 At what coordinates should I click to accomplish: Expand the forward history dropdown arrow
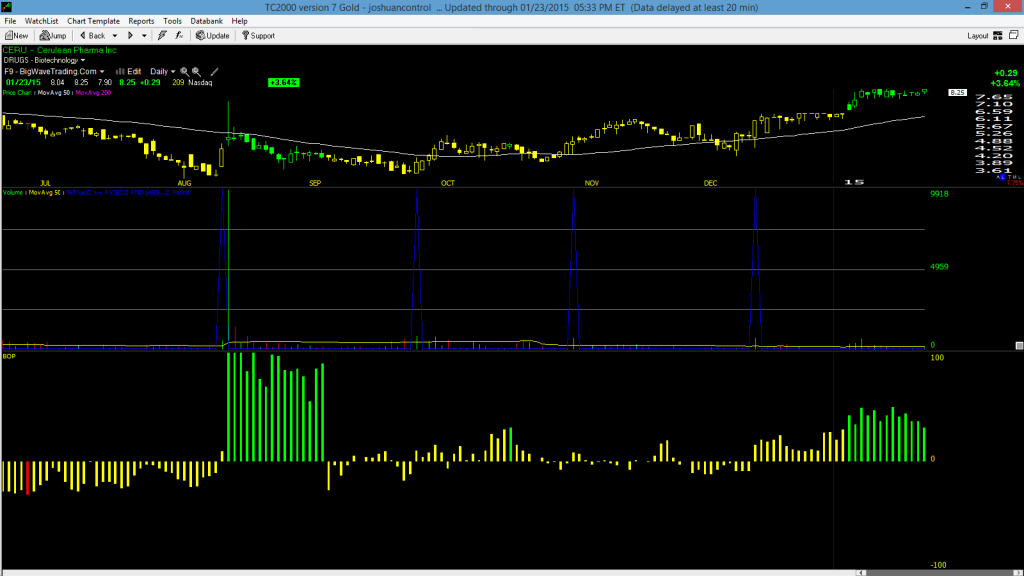tap(144, 36)
